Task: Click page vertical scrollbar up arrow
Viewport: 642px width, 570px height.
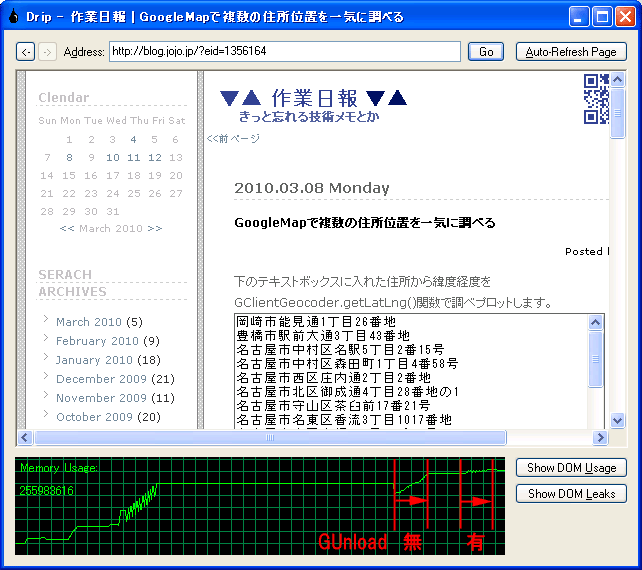Action: point(617,79)
